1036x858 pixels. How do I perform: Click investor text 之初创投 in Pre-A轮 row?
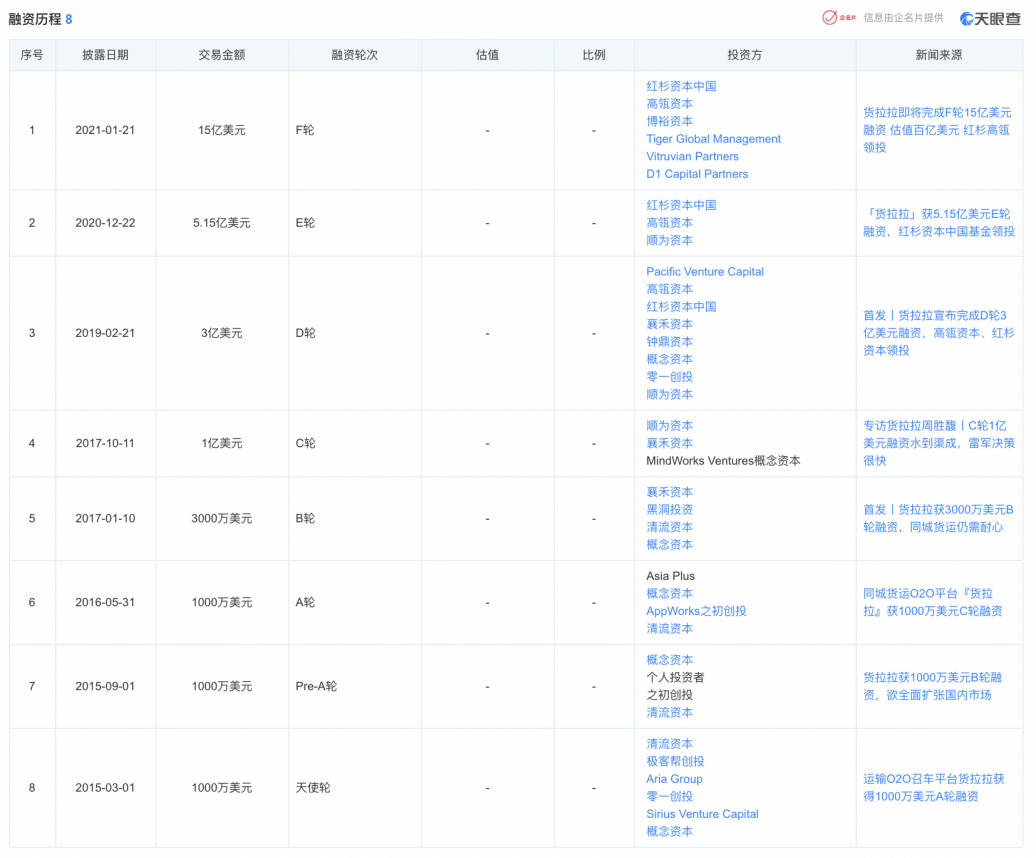coord(669,695)
